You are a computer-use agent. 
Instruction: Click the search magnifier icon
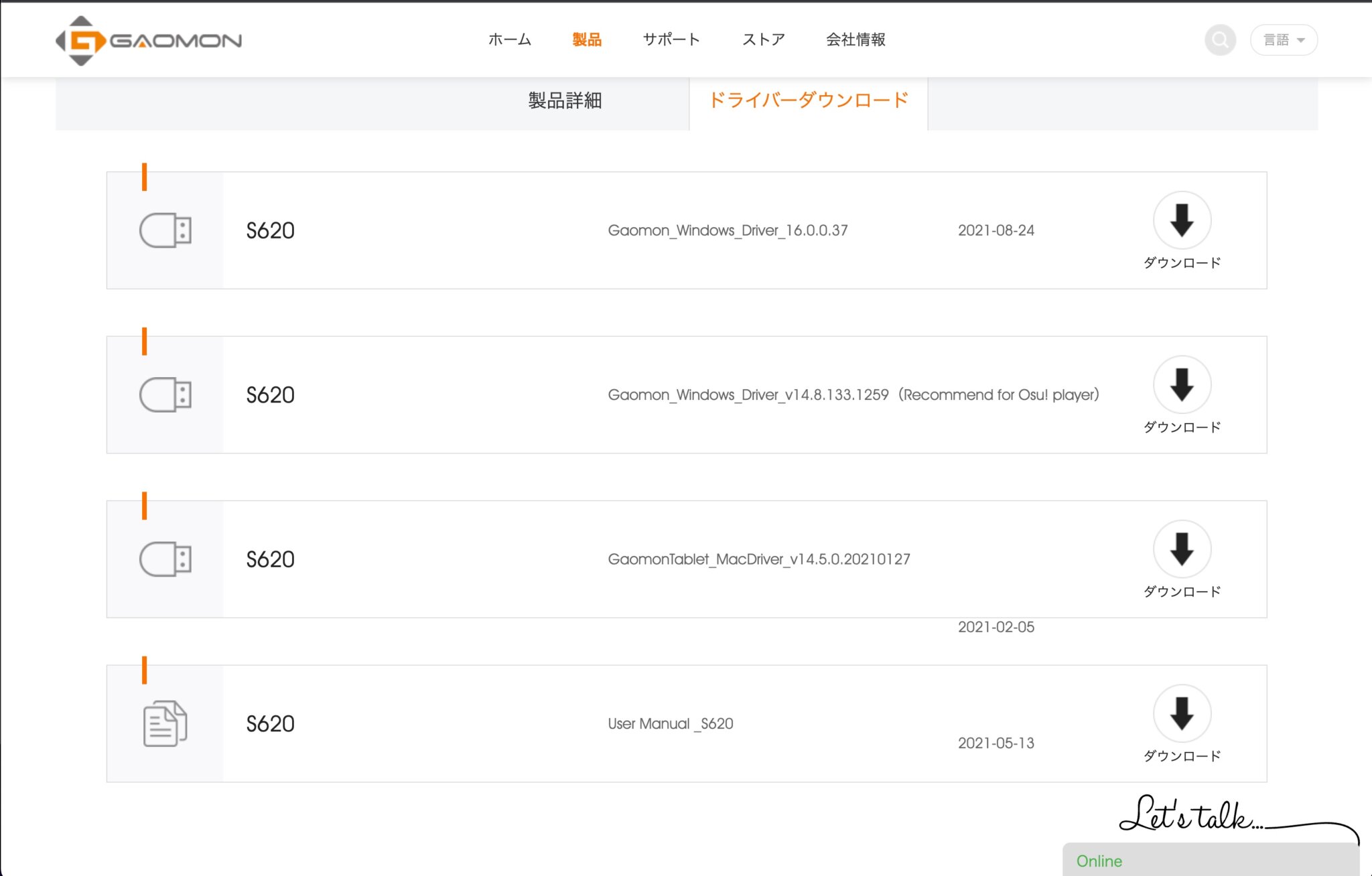pos(1220,40)
